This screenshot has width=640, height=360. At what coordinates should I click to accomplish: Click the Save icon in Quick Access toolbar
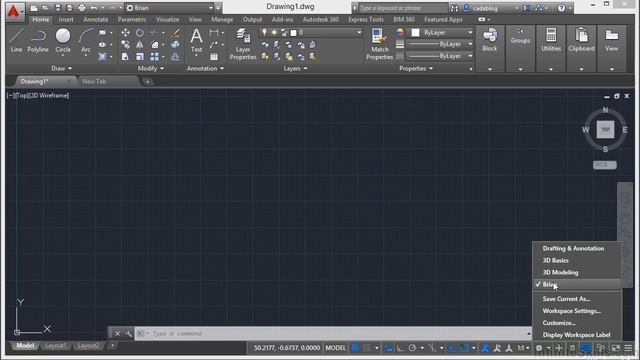[x=58, y=8]
